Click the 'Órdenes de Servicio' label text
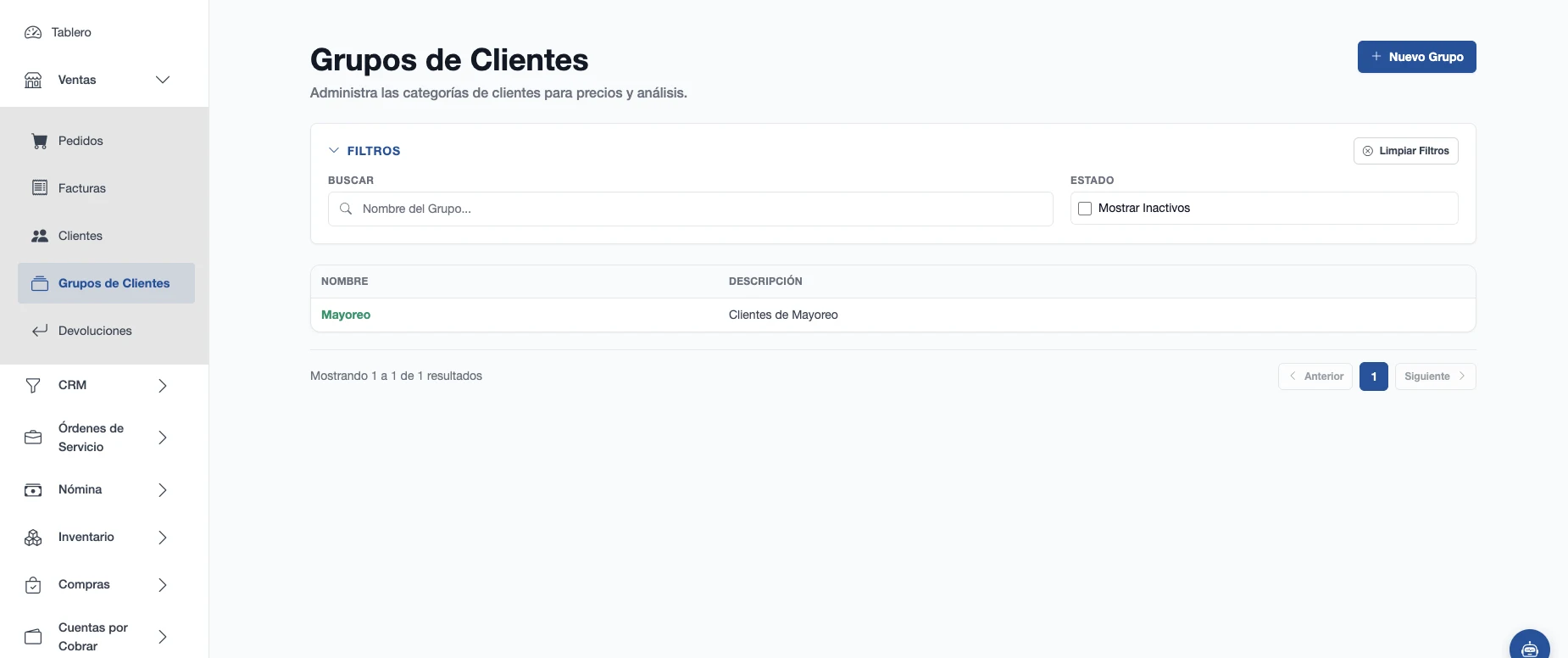 point(91,438)
